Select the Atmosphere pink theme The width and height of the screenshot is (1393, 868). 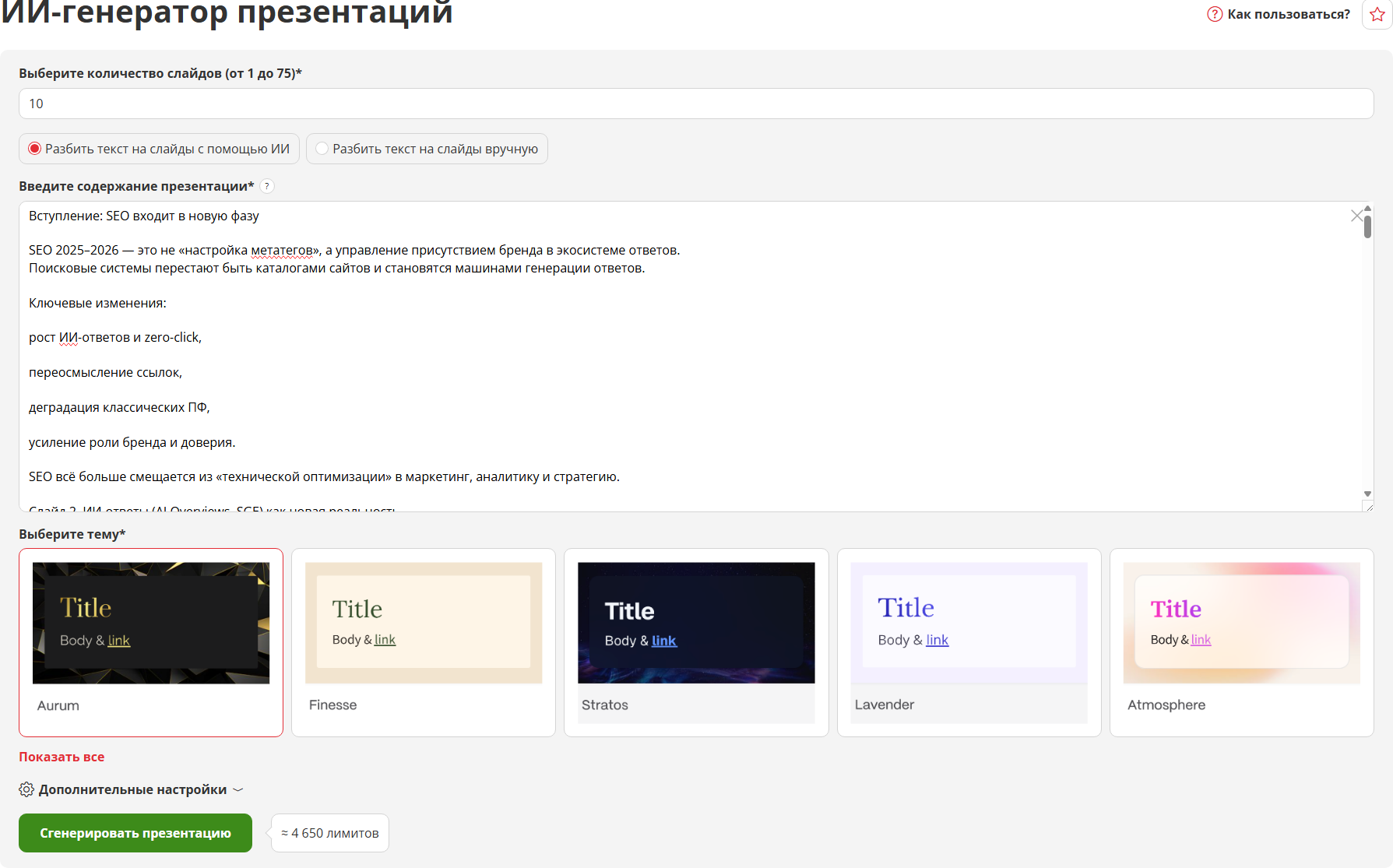[1241, 624]
